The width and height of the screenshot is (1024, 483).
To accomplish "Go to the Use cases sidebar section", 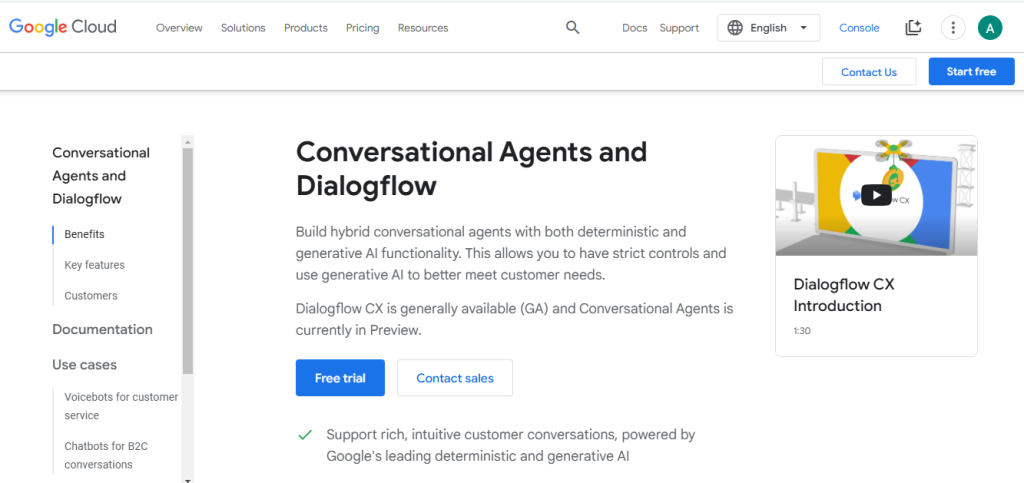I will point(84,365).
